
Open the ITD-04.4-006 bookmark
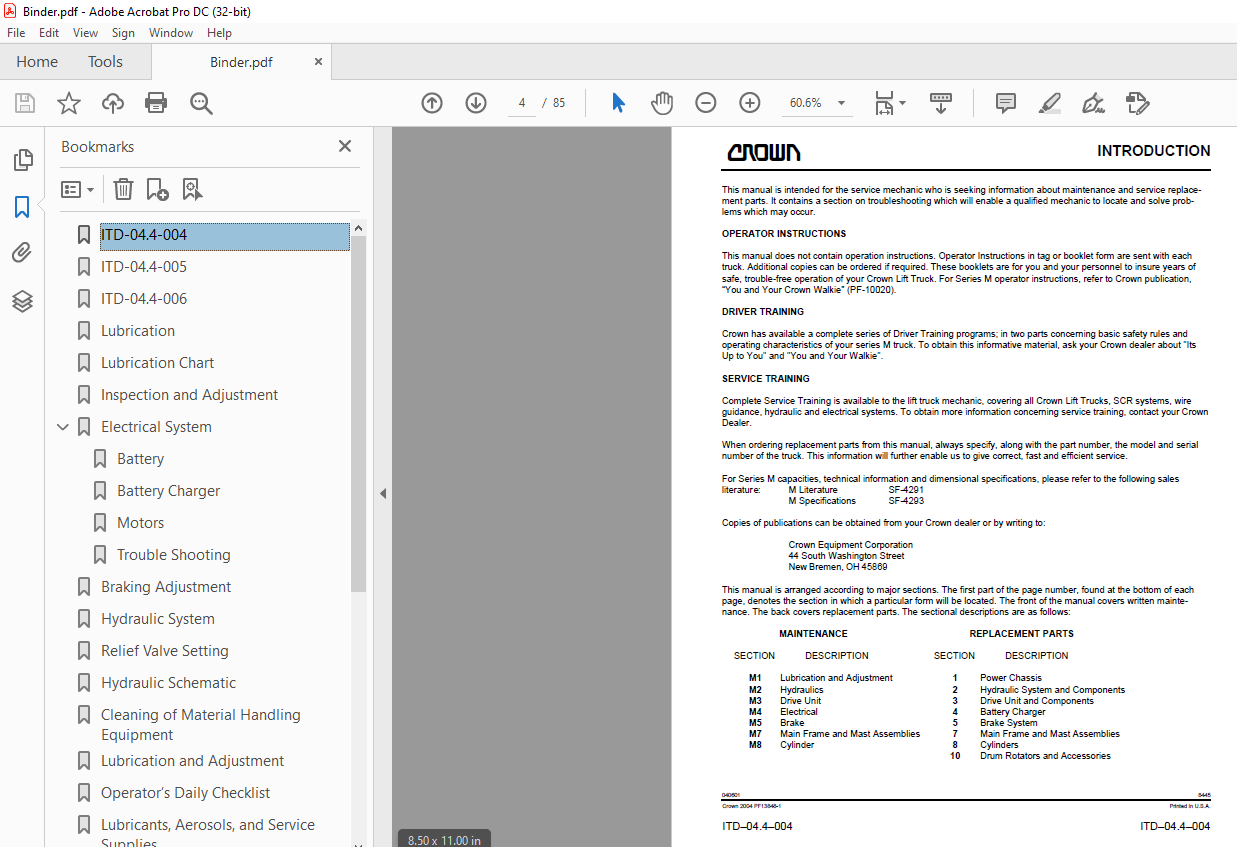pos(144,299)
